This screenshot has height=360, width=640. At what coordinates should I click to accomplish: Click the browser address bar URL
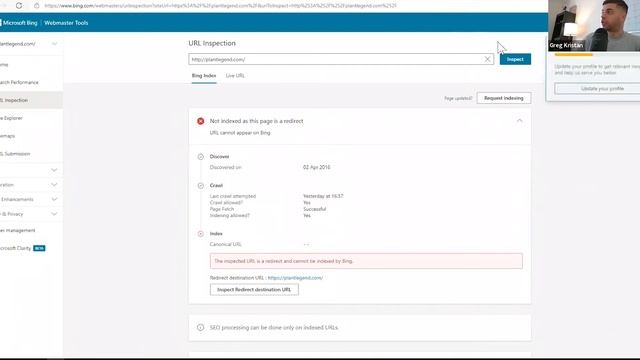pos(220,6)
